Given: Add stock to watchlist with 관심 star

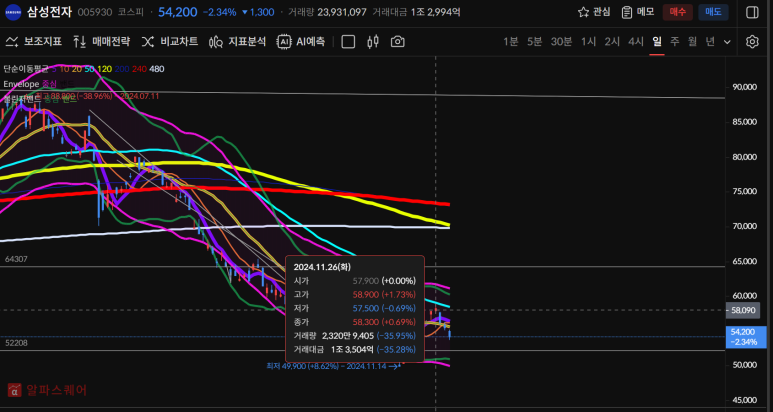Looking at the screenshot, I should tap(594, 12).
